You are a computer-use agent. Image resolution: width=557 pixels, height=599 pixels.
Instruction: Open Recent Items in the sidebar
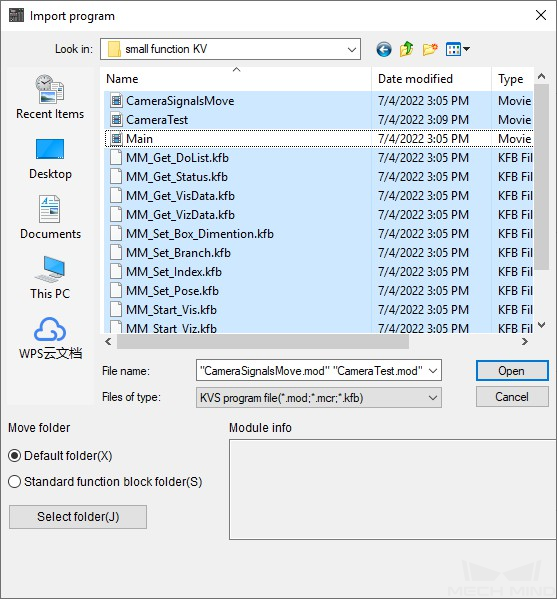[x=50, y=97]
